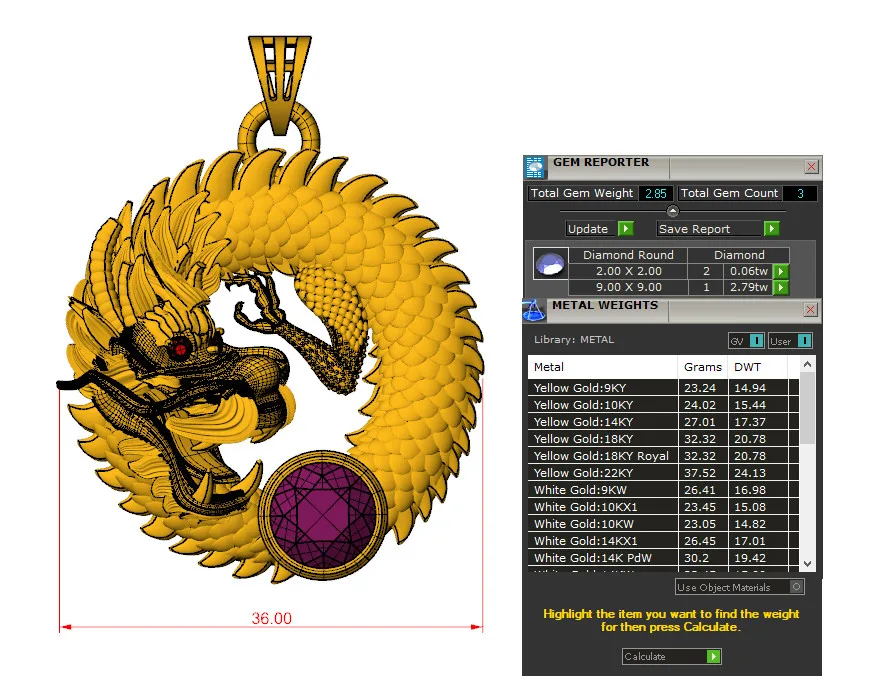Click the 9.00 X 9.00 diamond size
874x688 pixels.
pos(629,288)
